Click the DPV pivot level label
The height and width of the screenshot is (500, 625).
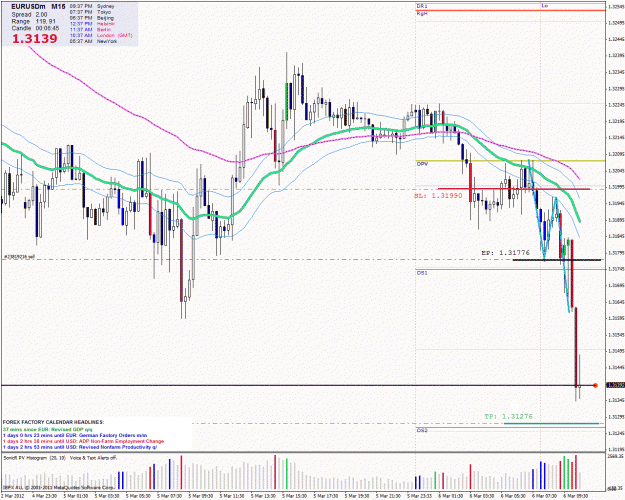click(x=422, y=164)
